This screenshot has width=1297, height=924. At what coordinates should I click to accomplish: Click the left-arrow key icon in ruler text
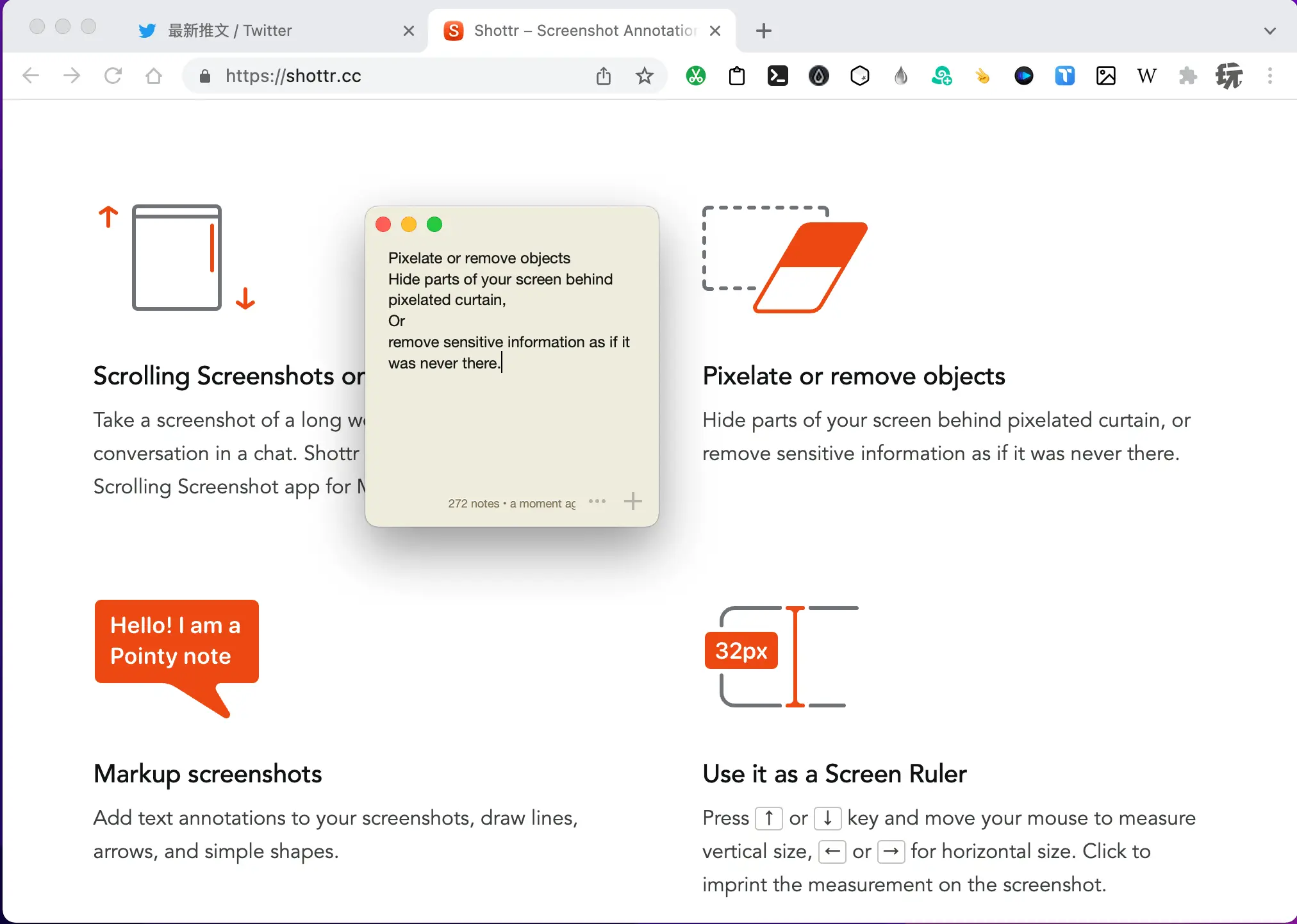[x=832, y=852]
